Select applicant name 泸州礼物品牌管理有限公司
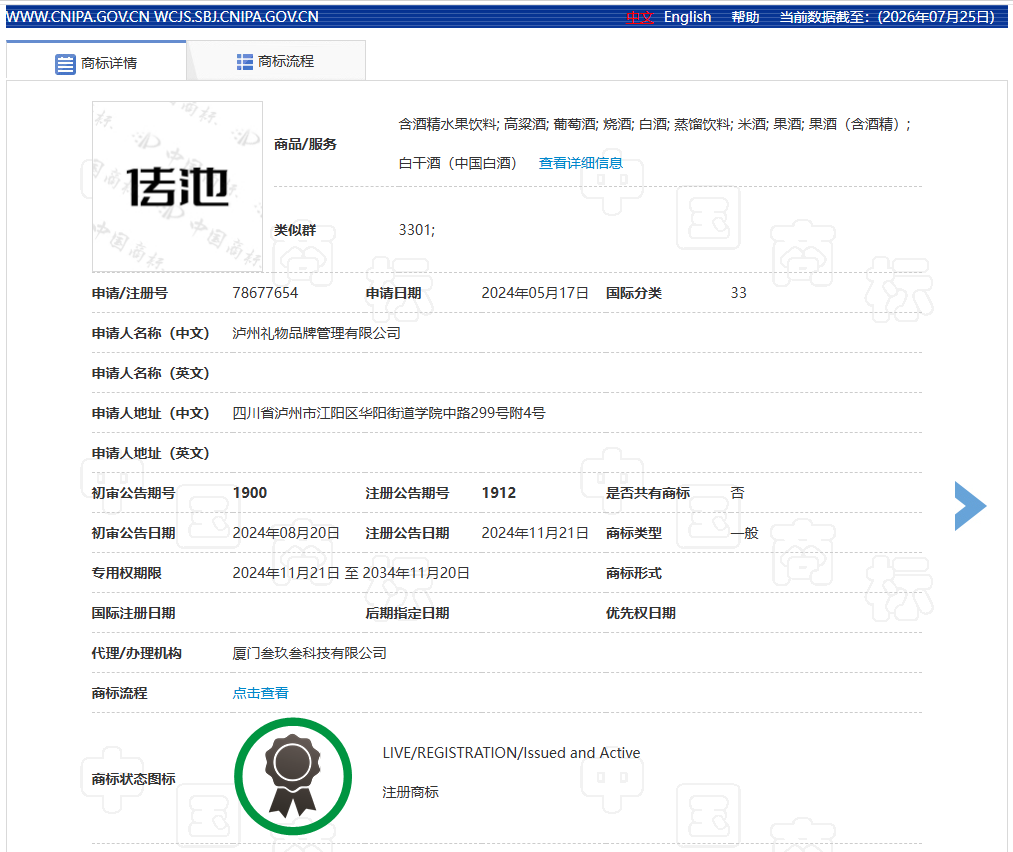Screen dimensions: 1013x852 point(317,333)
